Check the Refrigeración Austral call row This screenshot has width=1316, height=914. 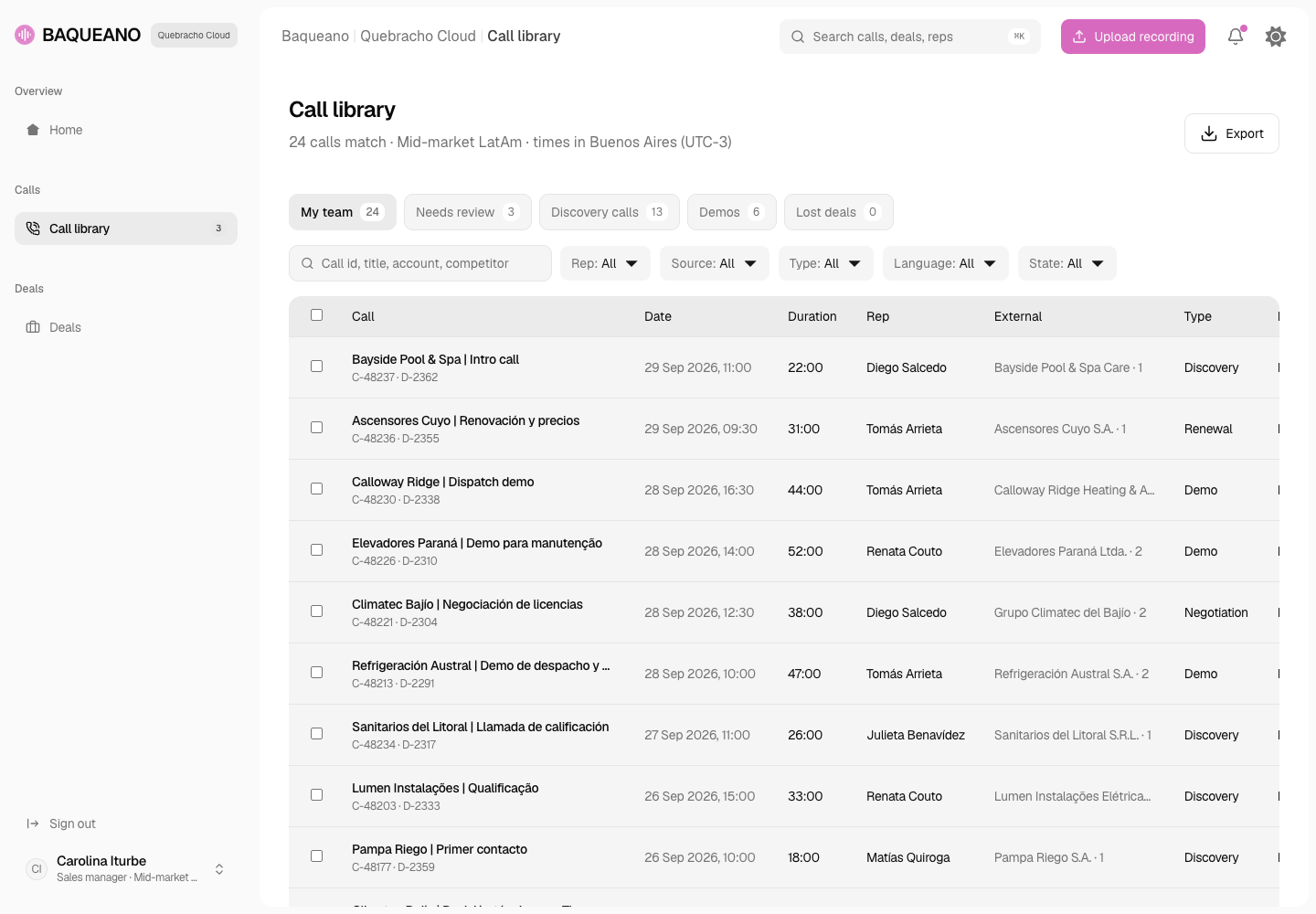point(317,673)
